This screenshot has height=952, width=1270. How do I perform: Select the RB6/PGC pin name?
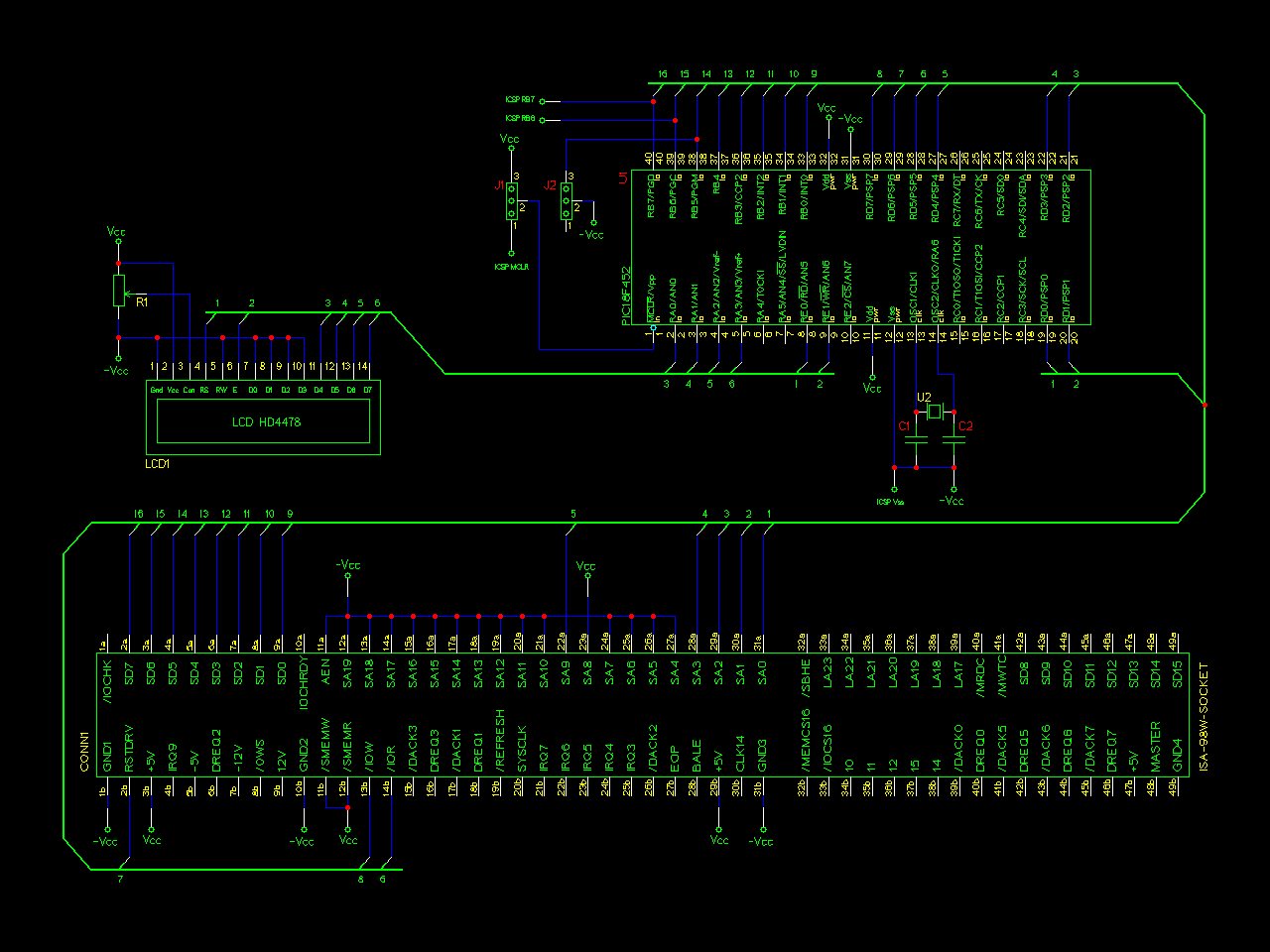click(x=673, y=196)
